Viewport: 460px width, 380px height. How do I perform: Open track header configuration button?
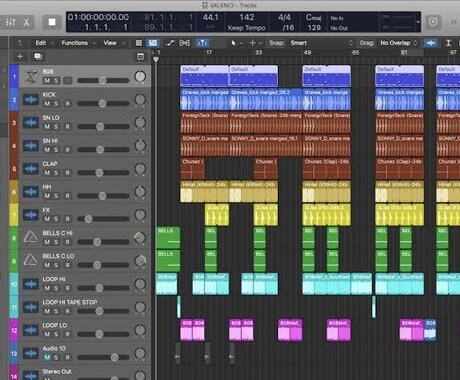coord(141,57)
